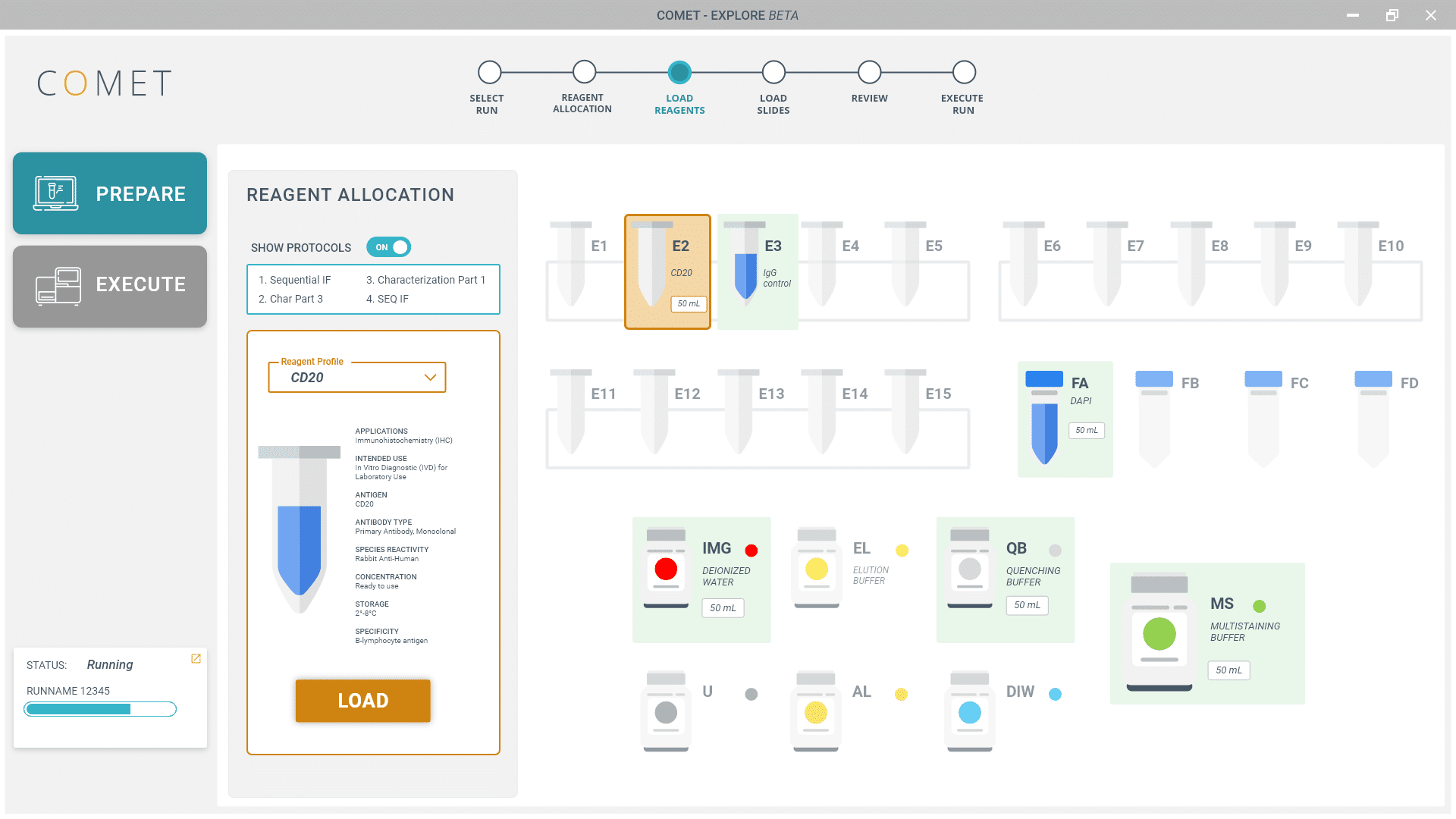1456x819 pixels.
Task: Click the IMG deionized water bottle
Action: [666, 569]
